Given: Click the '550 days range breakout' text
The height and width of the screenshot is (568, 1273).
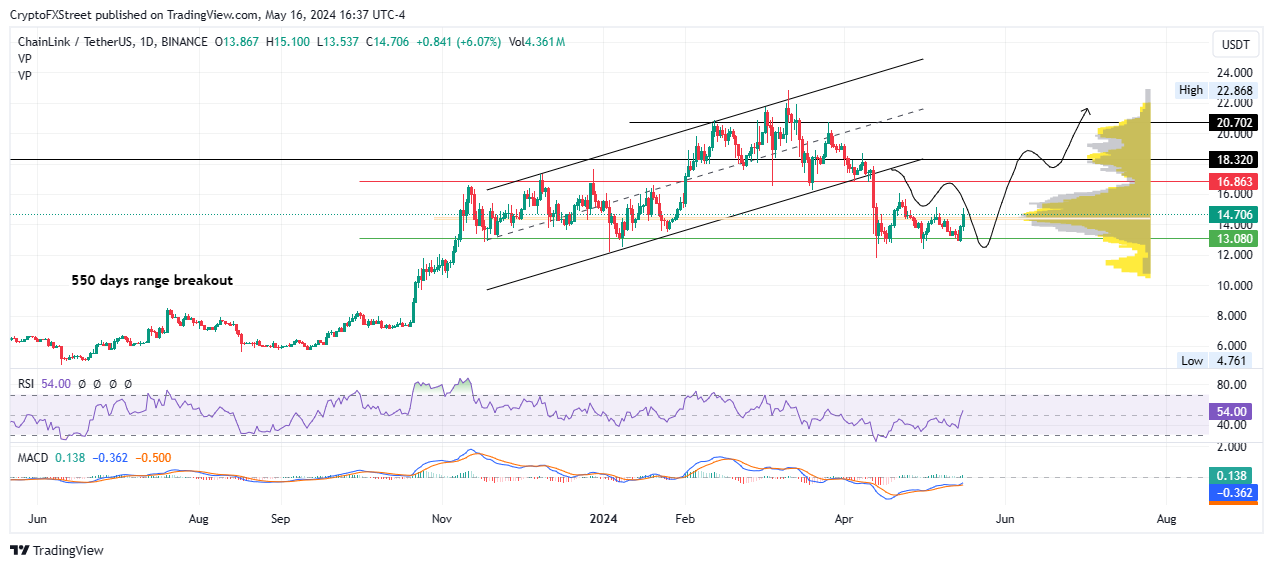Looking at the screenshot, I should pos(152,281).
